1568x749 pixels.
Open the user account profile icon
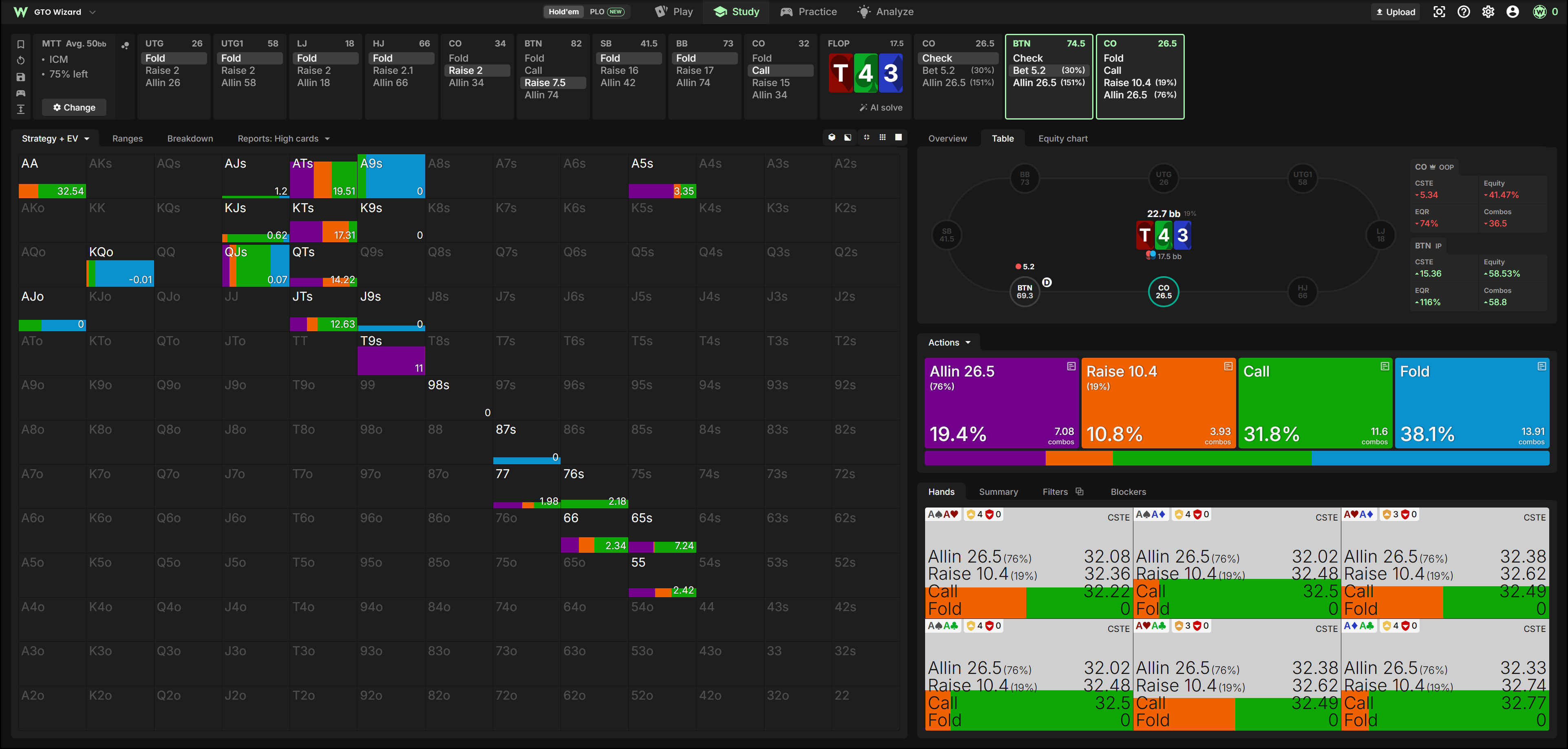(x=1513, y=11)
